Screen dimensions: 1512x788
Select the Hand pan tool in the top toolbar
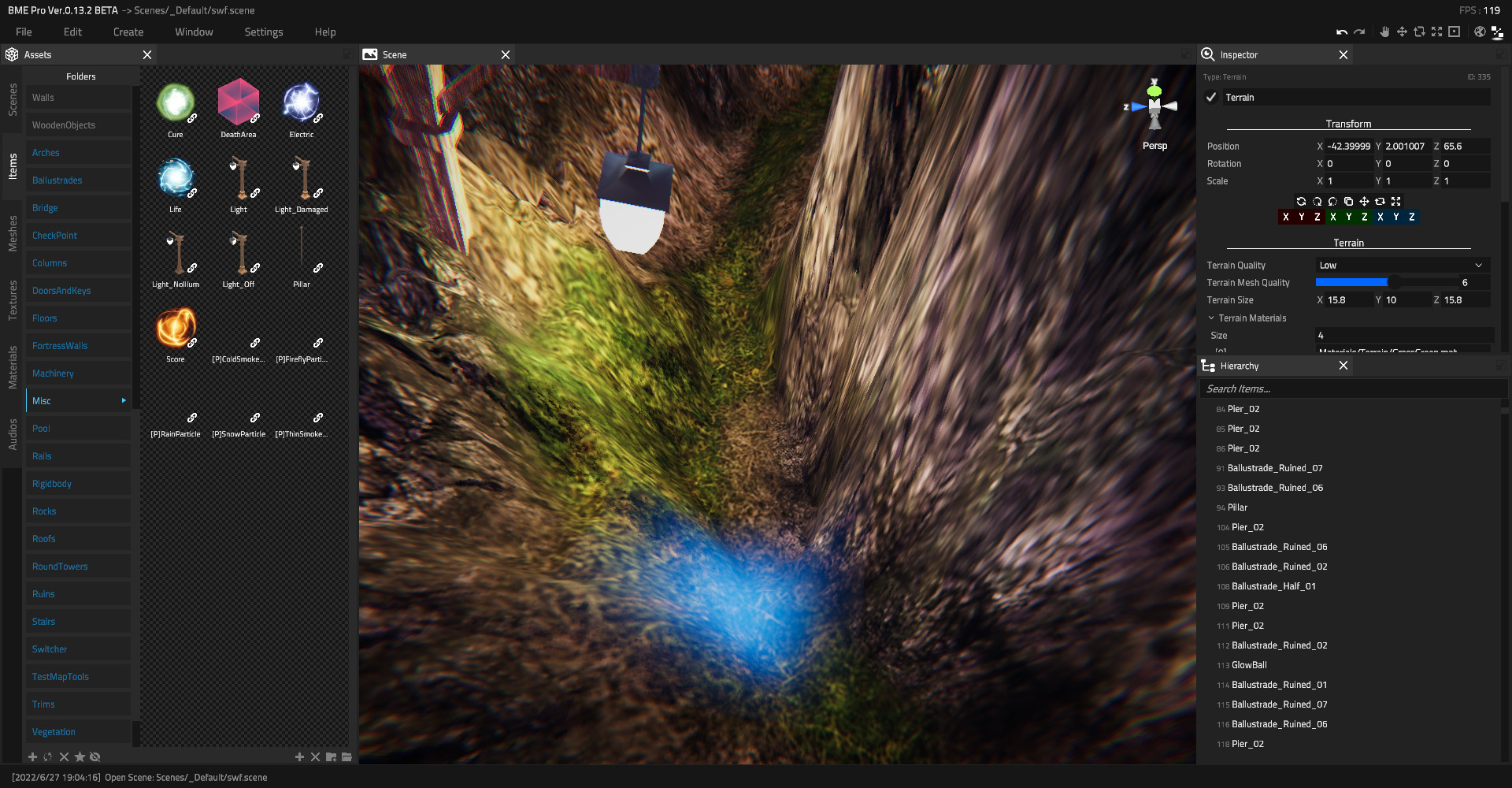coord(1384,32)
